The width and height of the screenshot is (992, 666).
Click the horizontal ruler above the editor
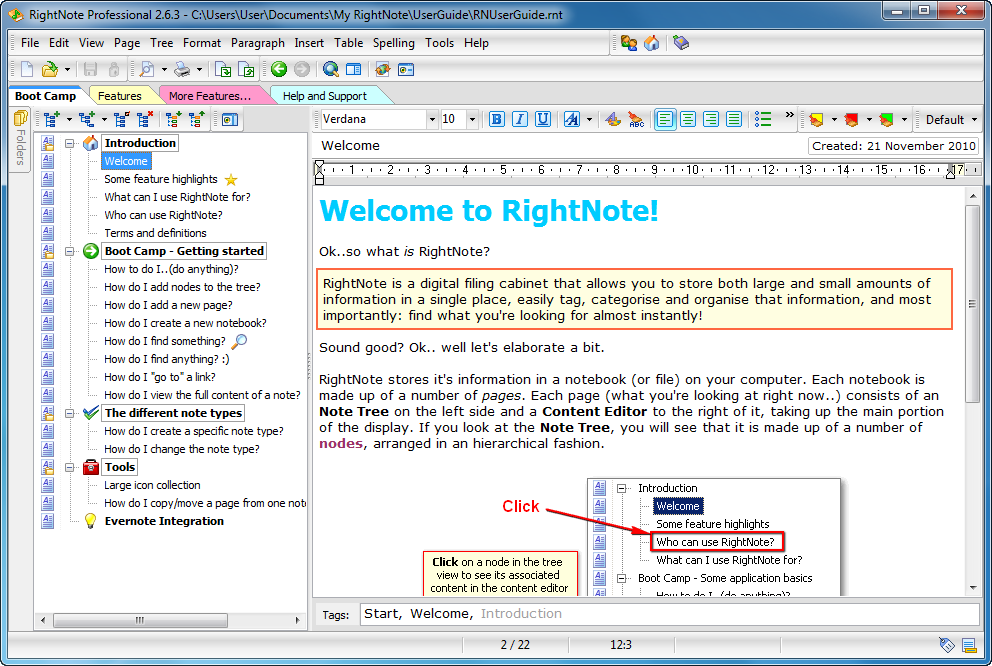coord(647,171)
